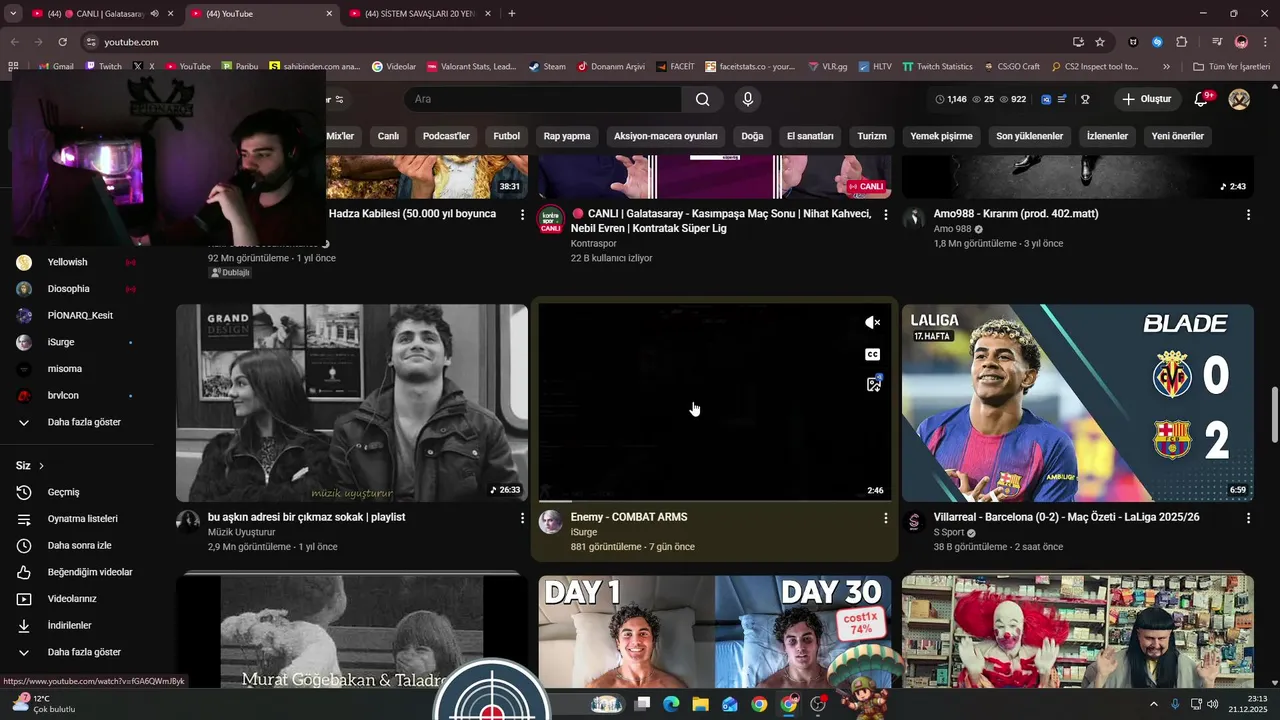The height and width of the screenshot is (720, 1280).
Task: Start voice search with microphone icon
Action: 747,99
